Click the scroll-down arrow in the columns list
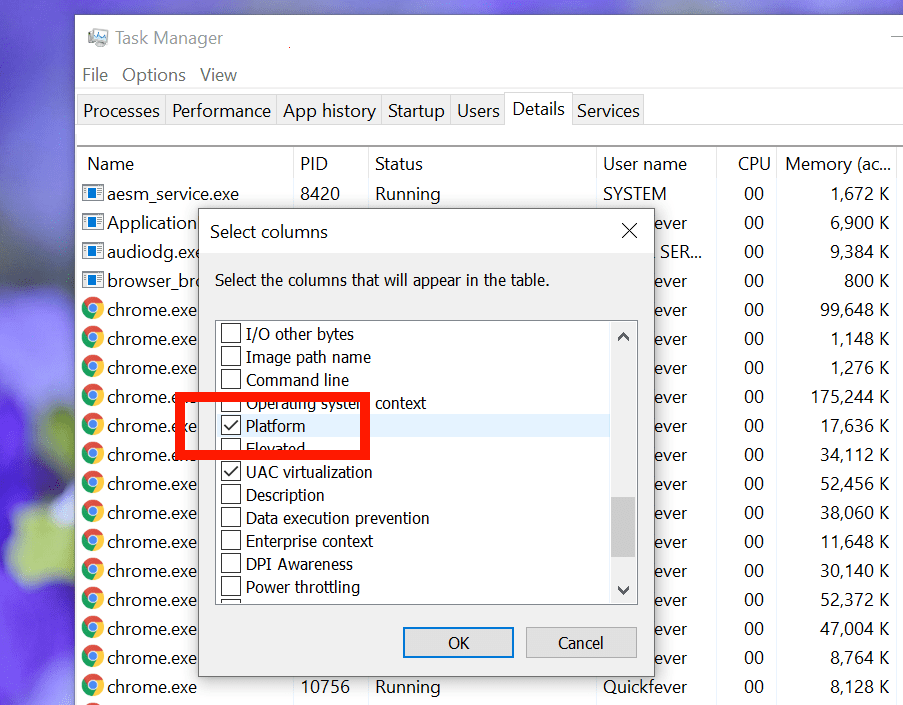 (622, 590)
